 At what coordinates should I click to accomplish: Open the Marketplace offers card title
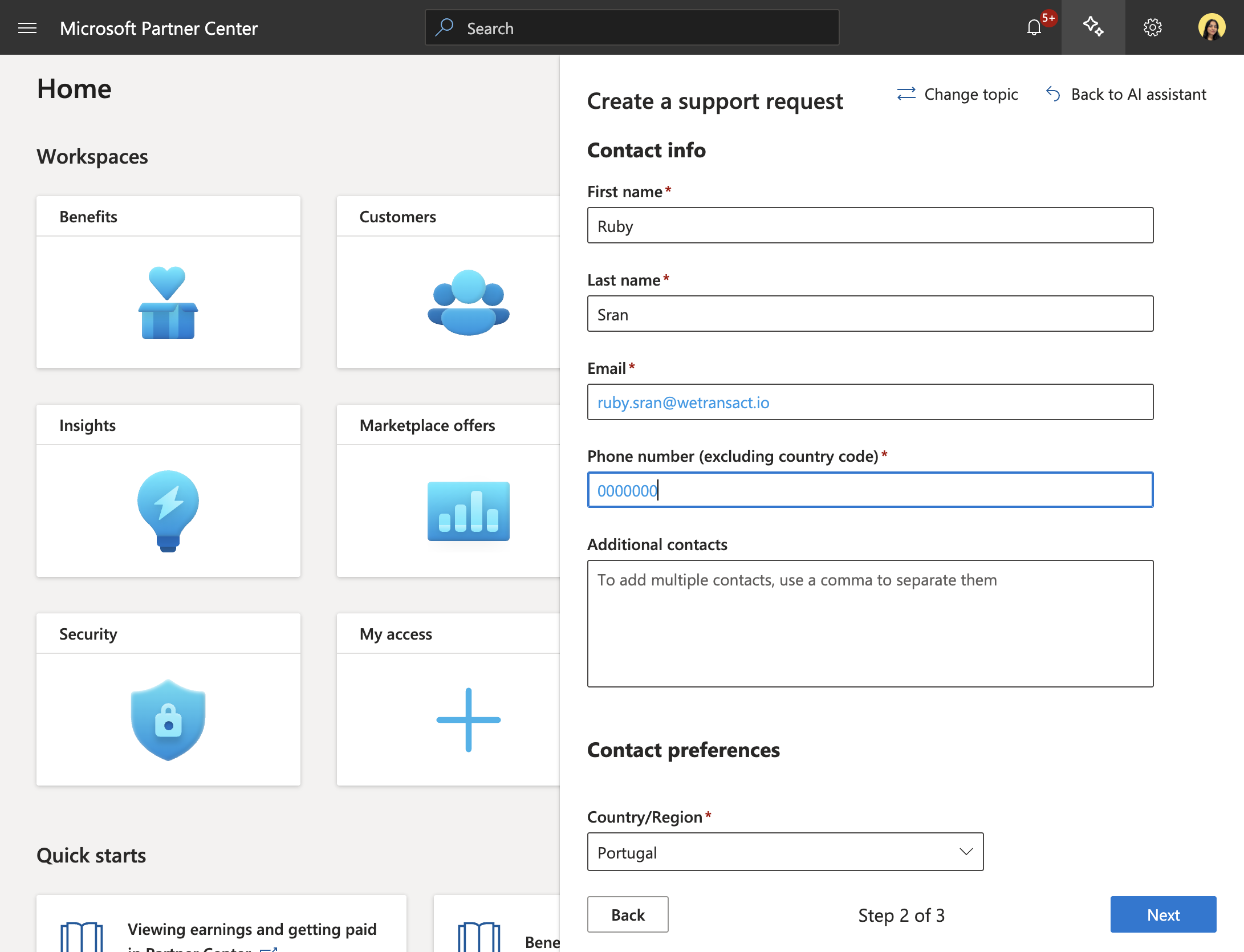click(427, 425)
